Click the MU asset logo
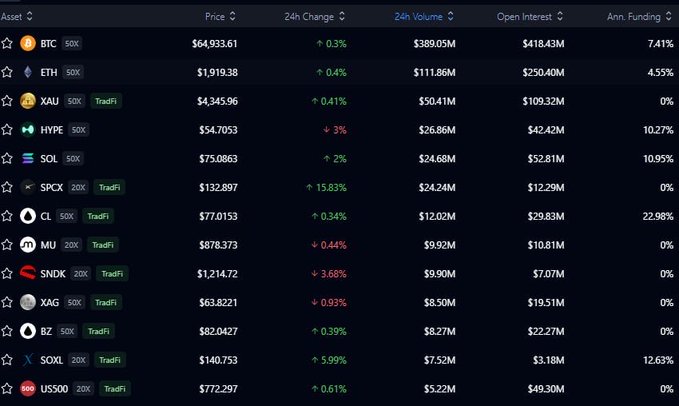Screen dimensions: 679x406 click(x=28, y=245)
